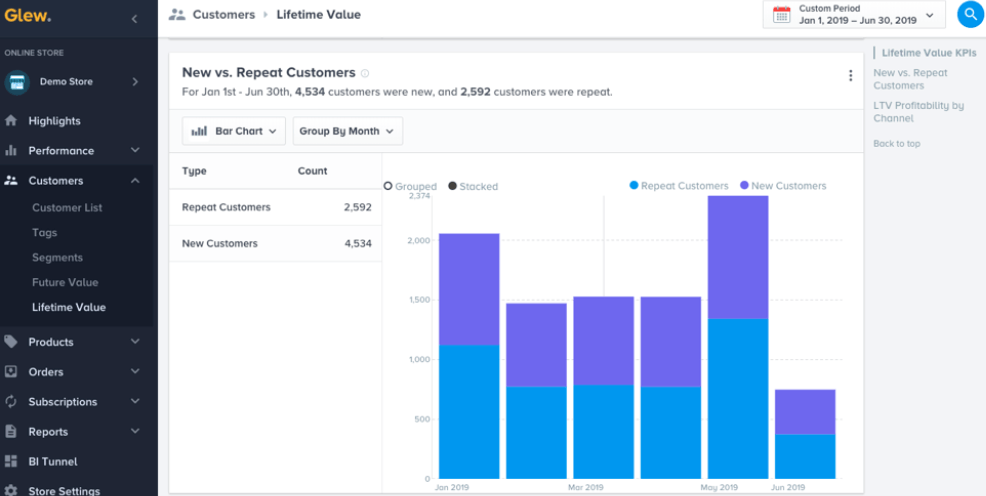Click the Orders inbox icon
Screen dimensions: 986x496
click(x=11, y=372)
